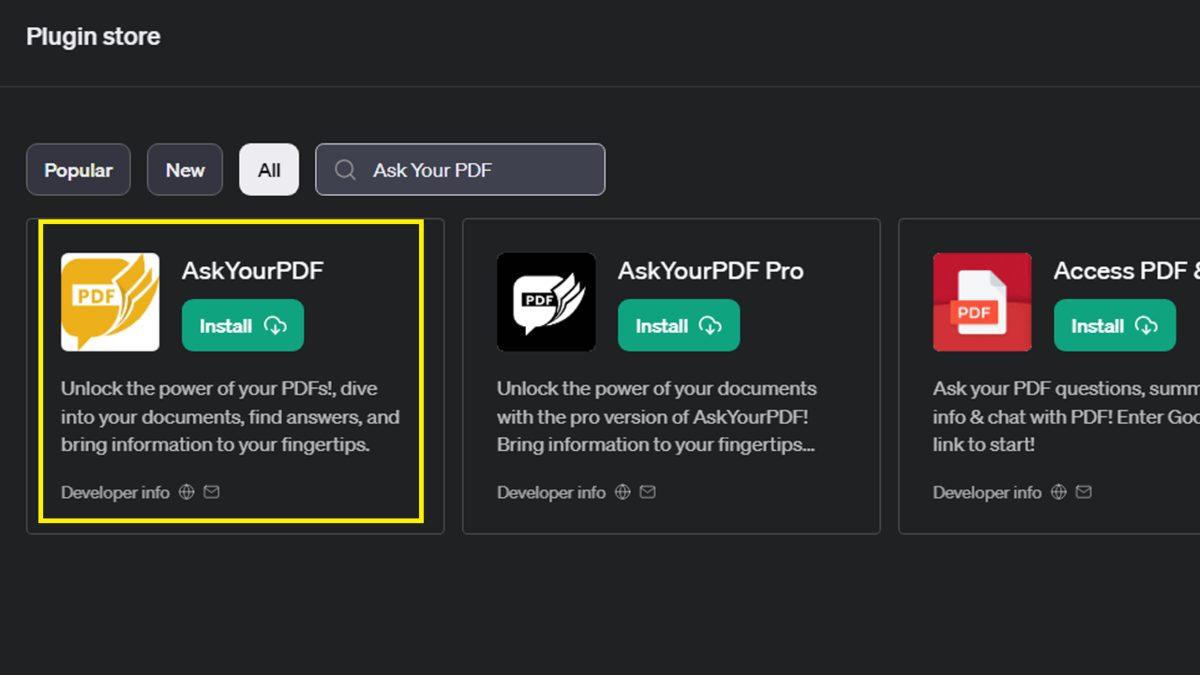Select the All filter tab

click(269, 170)
